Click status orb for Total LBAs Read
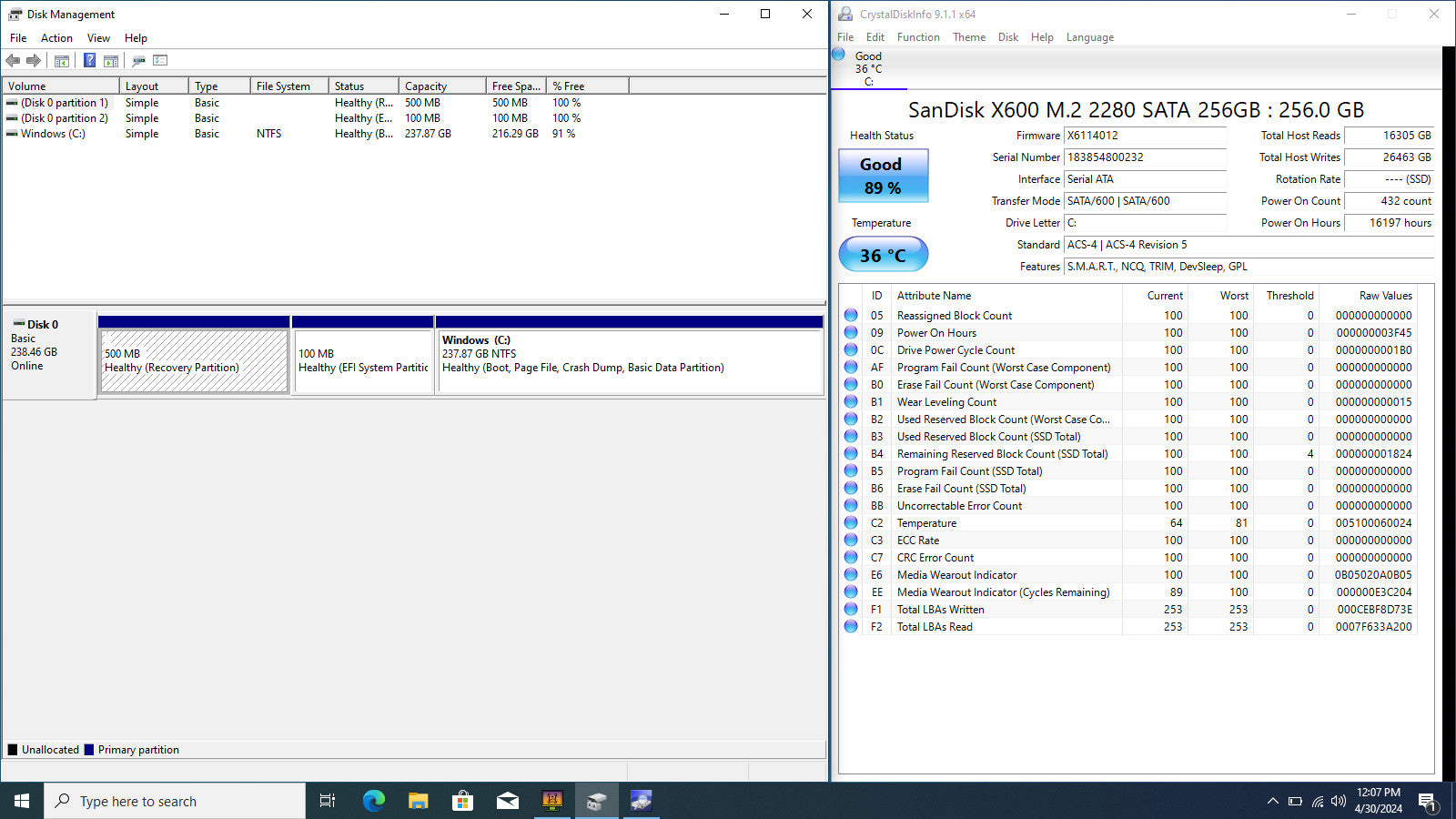 point(851,626)
